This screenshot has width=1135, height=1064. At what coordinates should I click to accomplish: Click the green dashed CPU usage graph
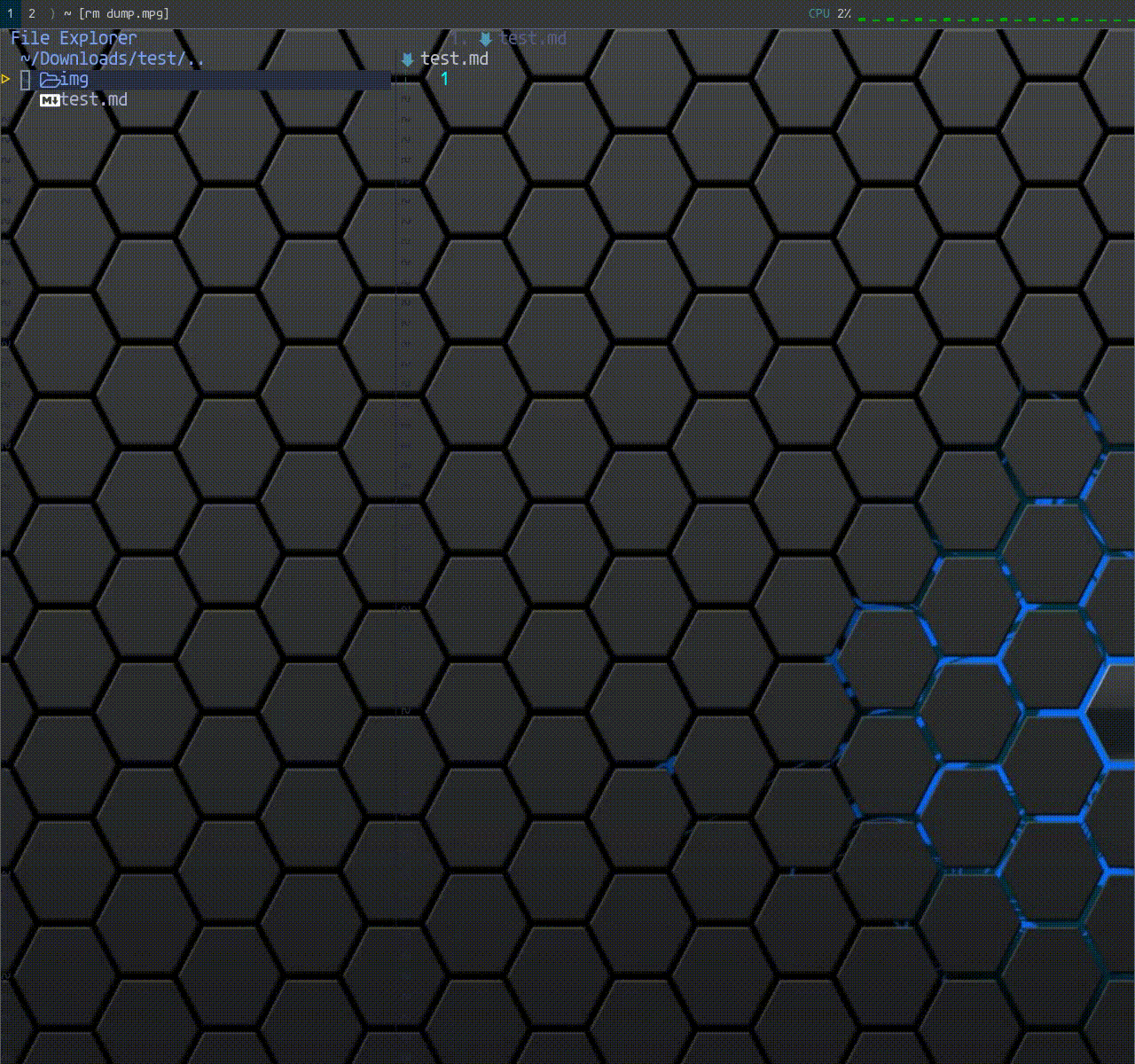tap(996, 18)
